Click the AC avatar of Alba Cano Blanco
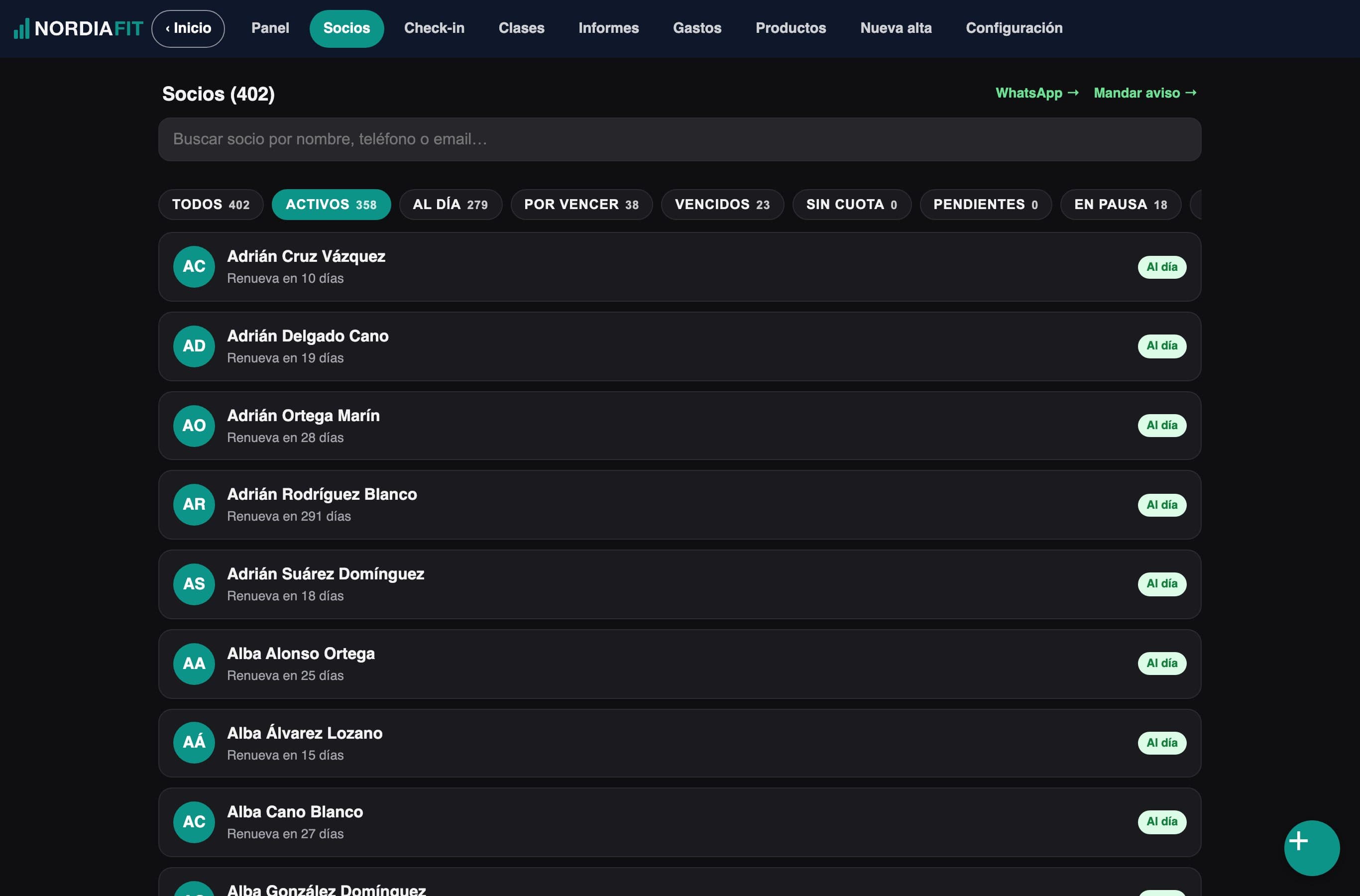Viewport: 1360px width, 896px height. (x=194, y=822)
